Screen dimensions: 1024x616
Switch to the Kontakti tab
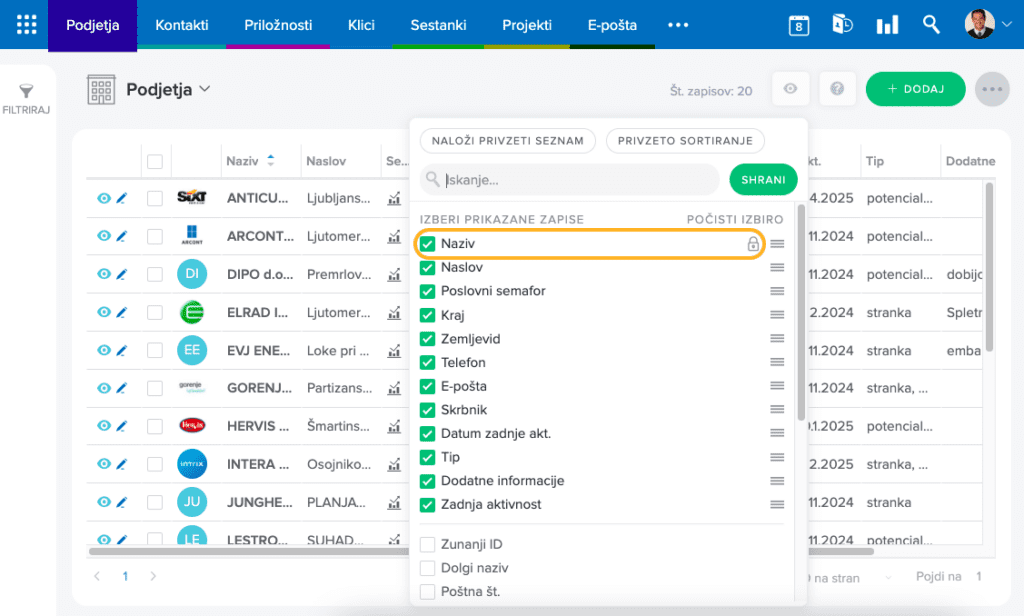point(180,25)
